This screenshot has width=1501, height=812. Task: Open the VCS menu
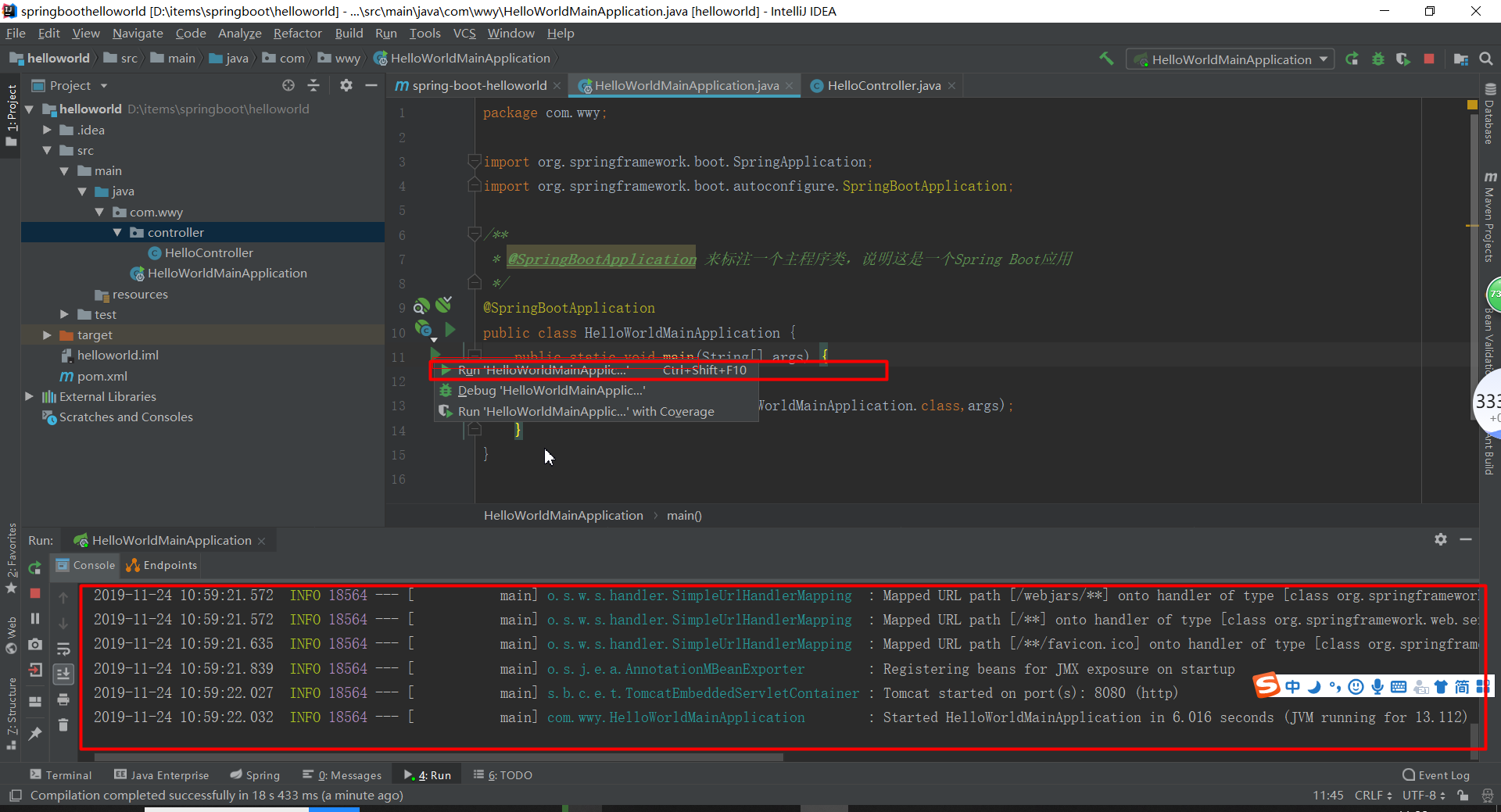(x=464, y=34)
